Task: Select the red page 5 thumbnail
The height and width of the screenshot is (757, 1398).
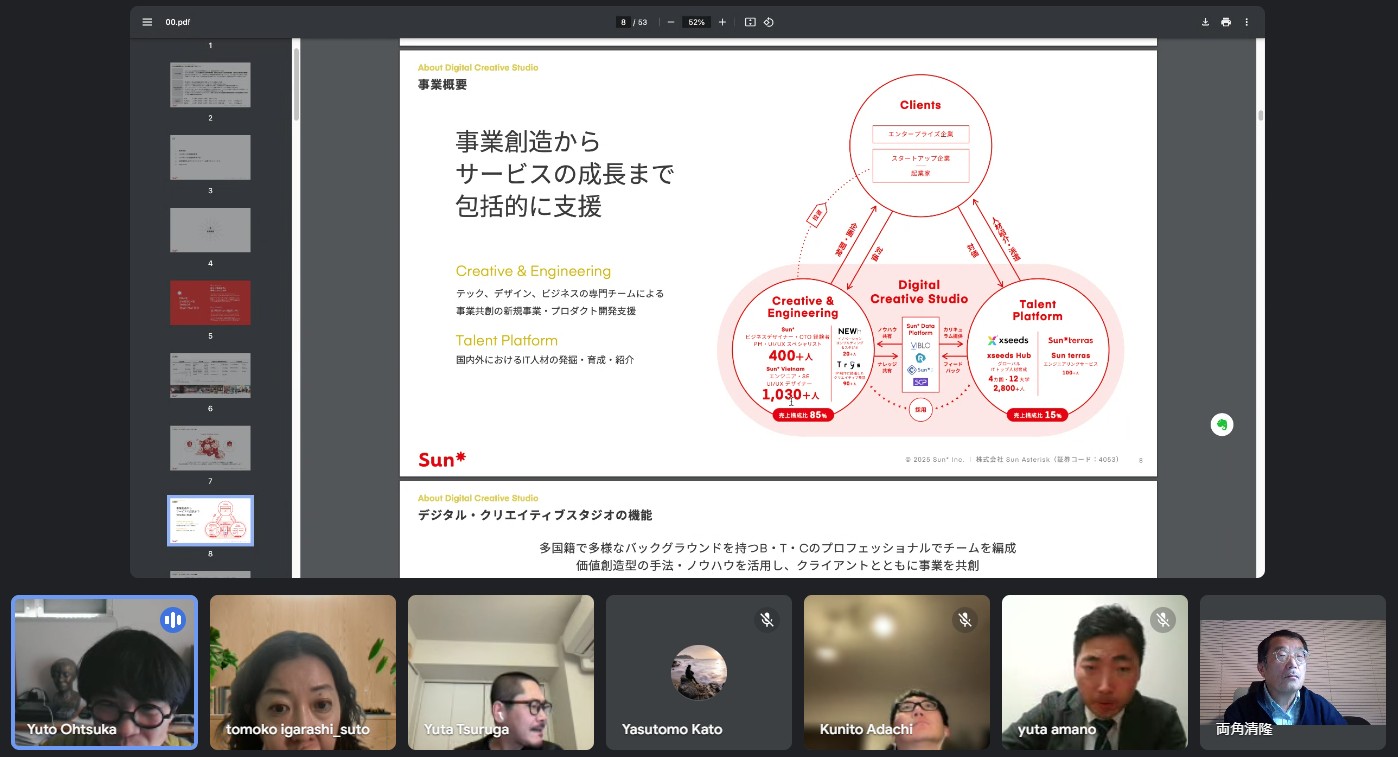Action: coord(210,303)
